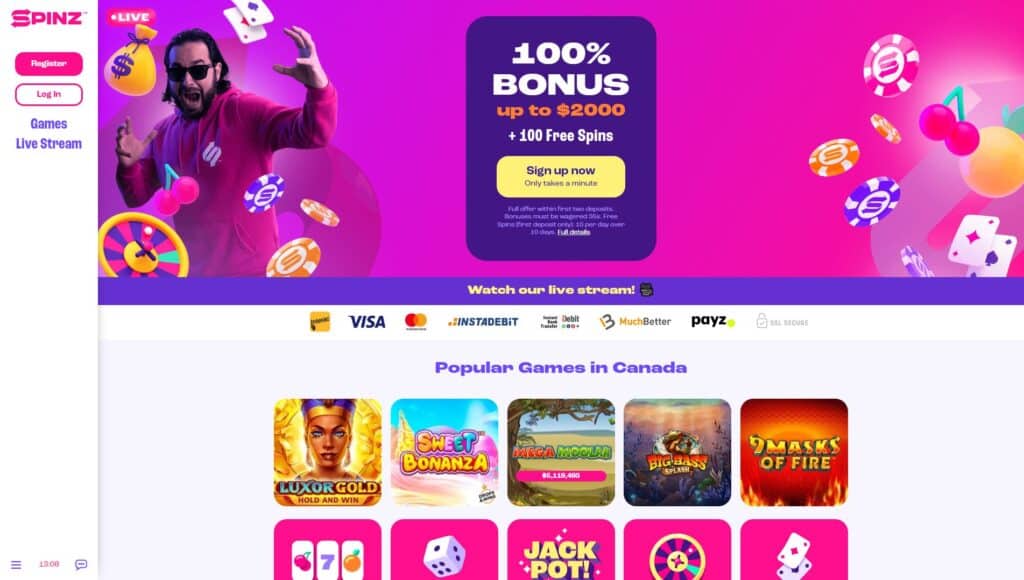
Task: Click the Visa payment logo
Action: click(x=366, y=322)
